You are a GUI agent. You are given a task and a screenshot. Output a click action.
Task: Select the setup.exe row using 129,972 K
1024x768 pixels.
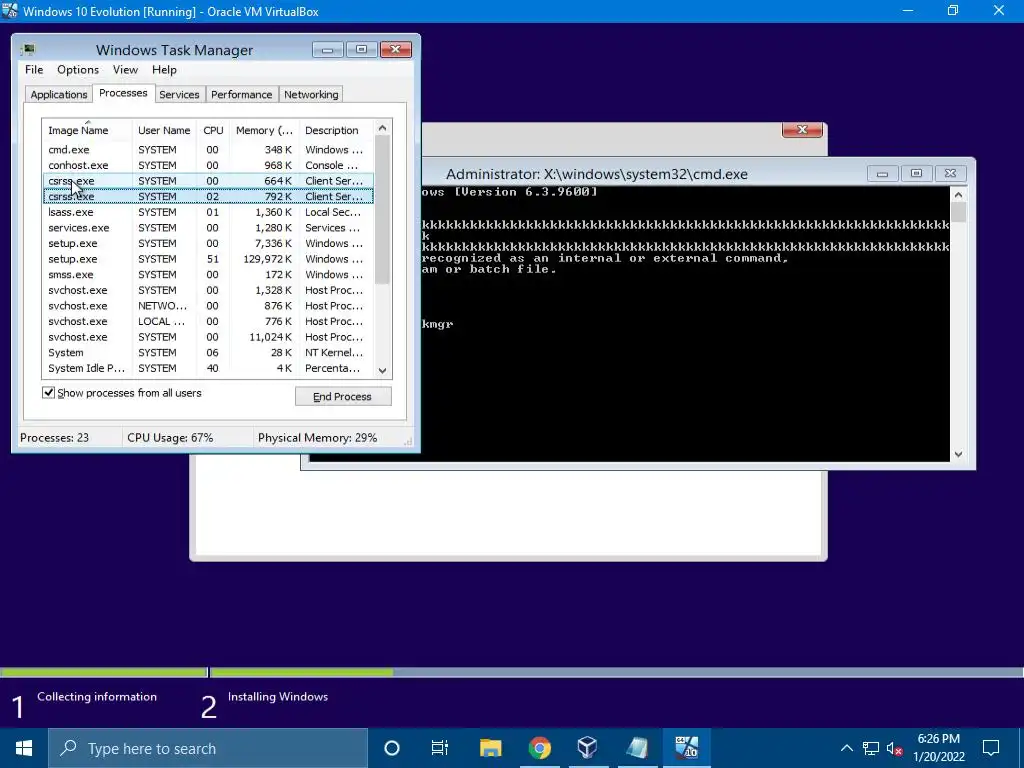(208, 259)
